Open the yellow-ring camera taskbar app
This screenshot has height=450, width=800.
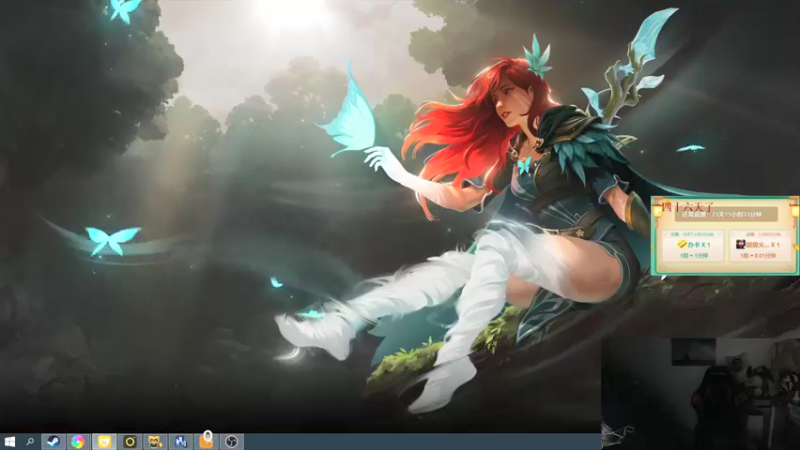pyautogui.click(x=130, y=441)
